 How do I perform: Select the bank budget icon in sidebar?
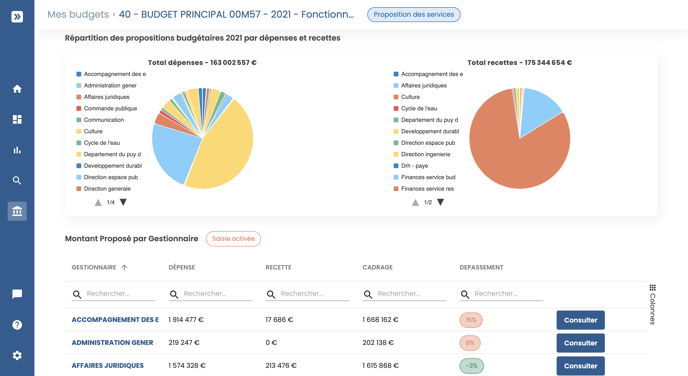pyautogui.click(x=17, y=211)
